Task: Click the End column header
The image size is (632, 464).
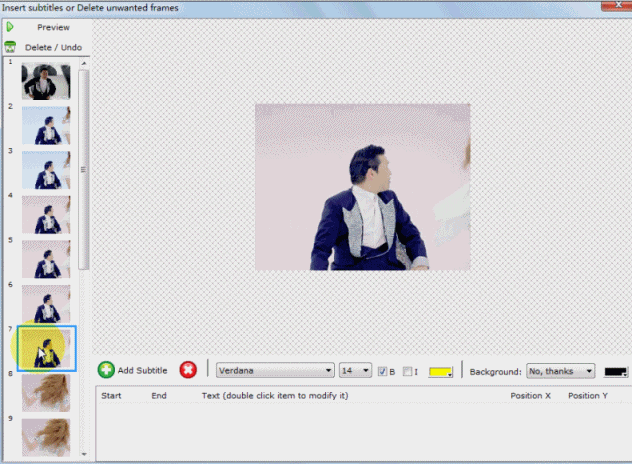Action: point(159,395)
